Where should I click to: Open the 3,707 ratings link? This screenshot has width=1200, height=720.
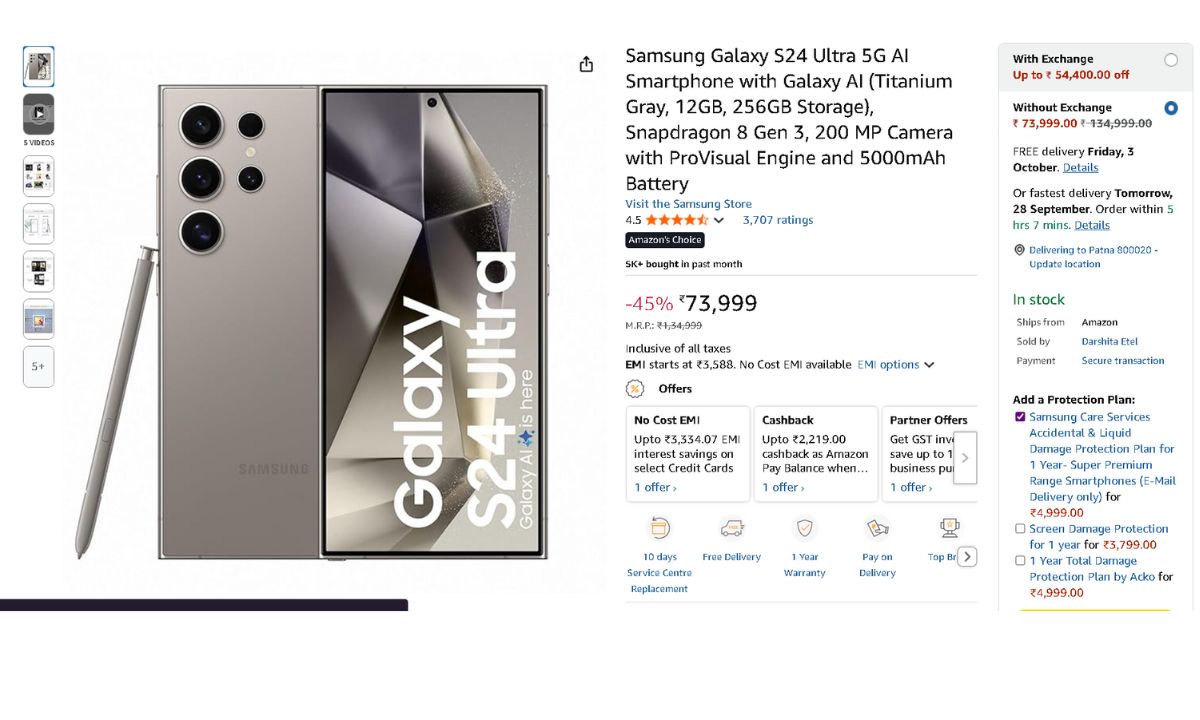(x=778, y=220)
